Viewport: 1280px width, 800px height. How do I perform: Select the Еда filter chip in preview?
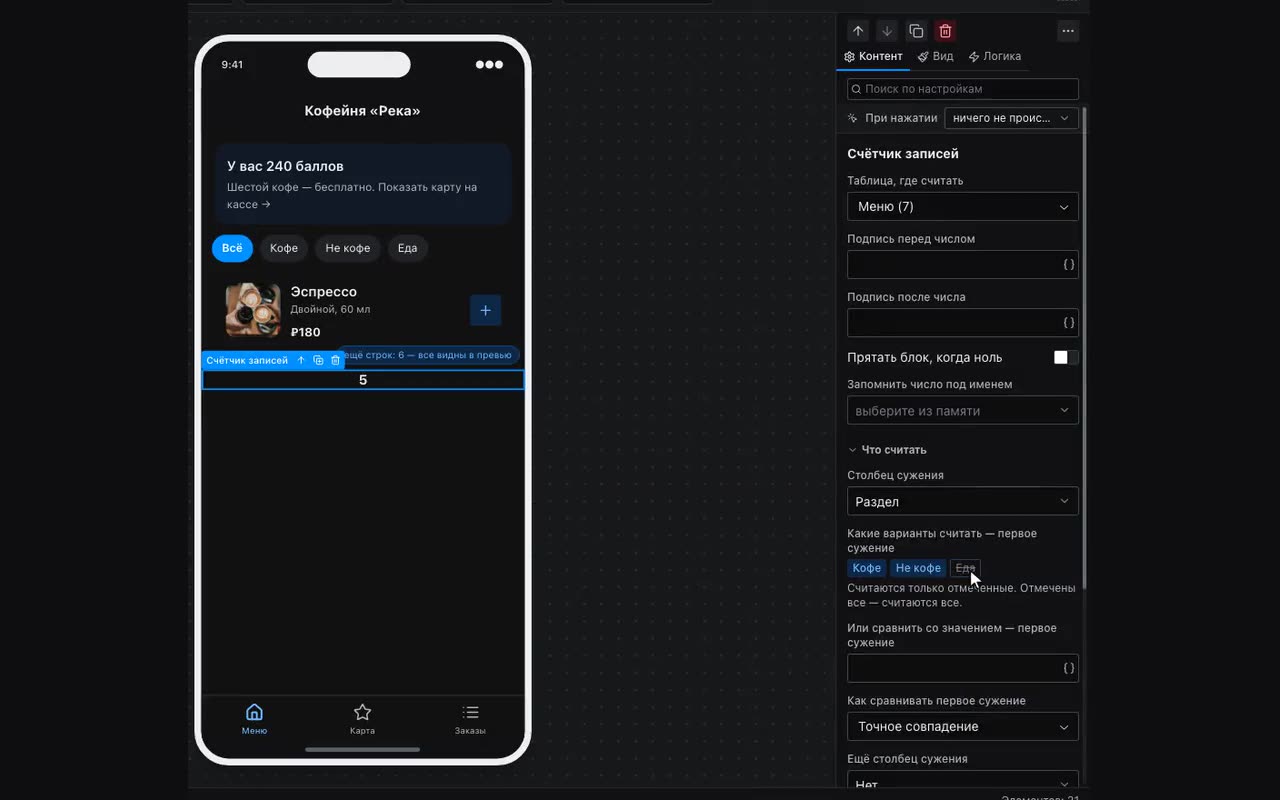click(407, 248)
